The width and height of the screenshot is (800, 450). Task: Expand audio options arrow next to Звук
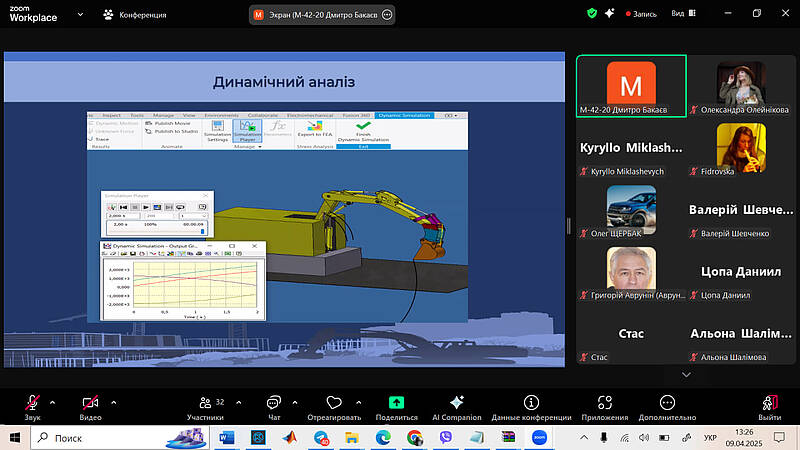point(52,400)
